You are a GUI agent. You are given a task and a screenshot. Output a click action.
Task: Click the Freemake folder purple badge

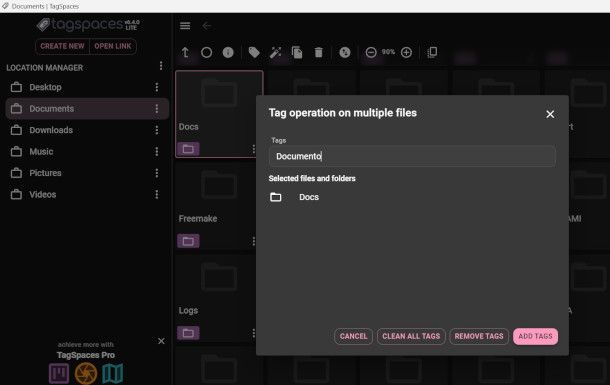click(x=188, y=241)
